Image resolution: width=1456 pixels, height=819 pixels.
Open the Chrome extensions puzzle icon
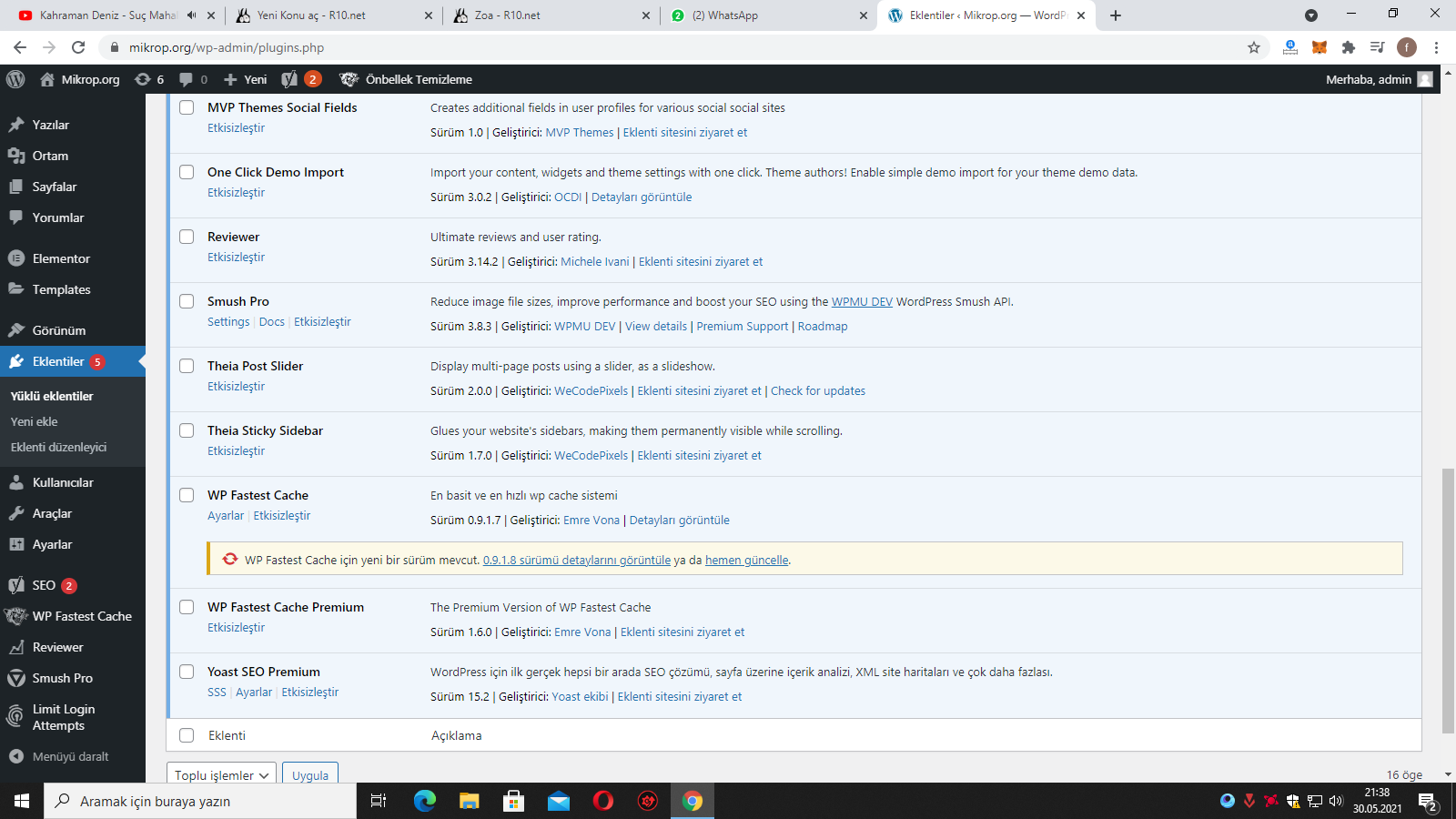pos(1349,47)
